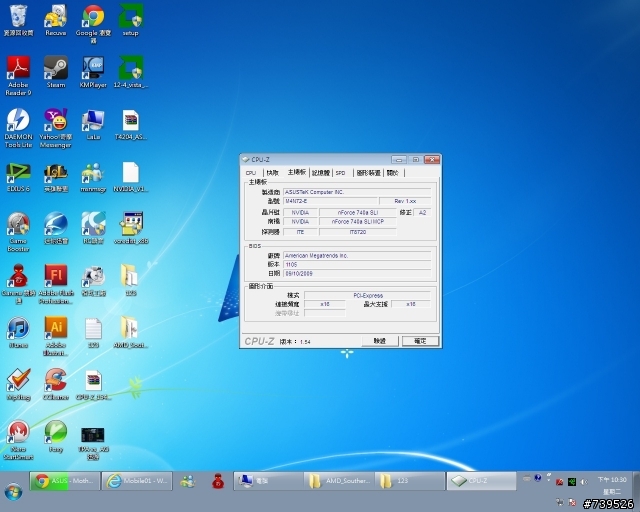Viewport: 640px width, 512px height.
Task: Open the Adobe Reader 9 shortcut
Action: pos(18,76)
